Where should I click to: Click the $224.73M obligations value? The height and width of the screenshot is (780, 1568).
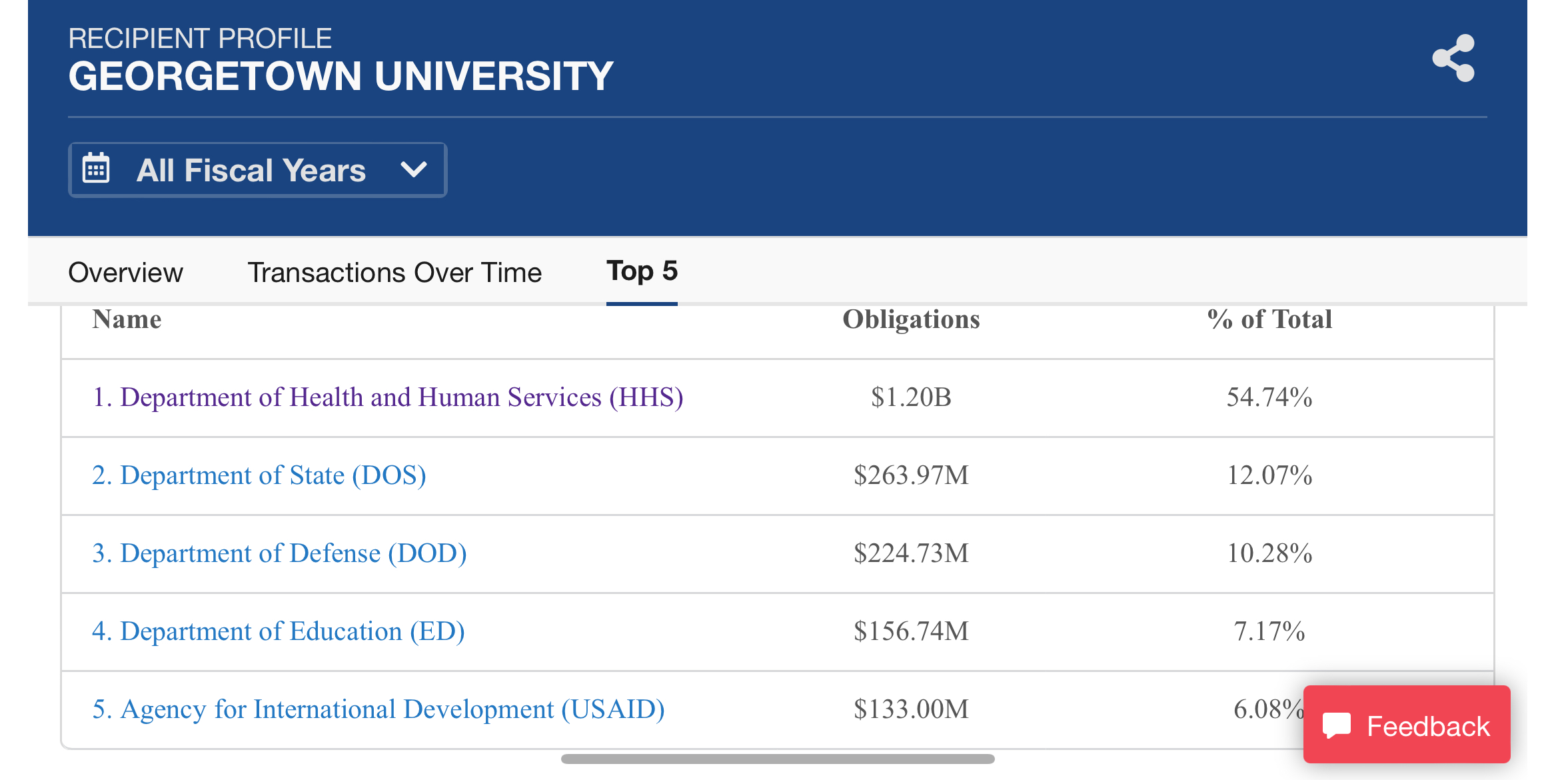tap(911, 553)
